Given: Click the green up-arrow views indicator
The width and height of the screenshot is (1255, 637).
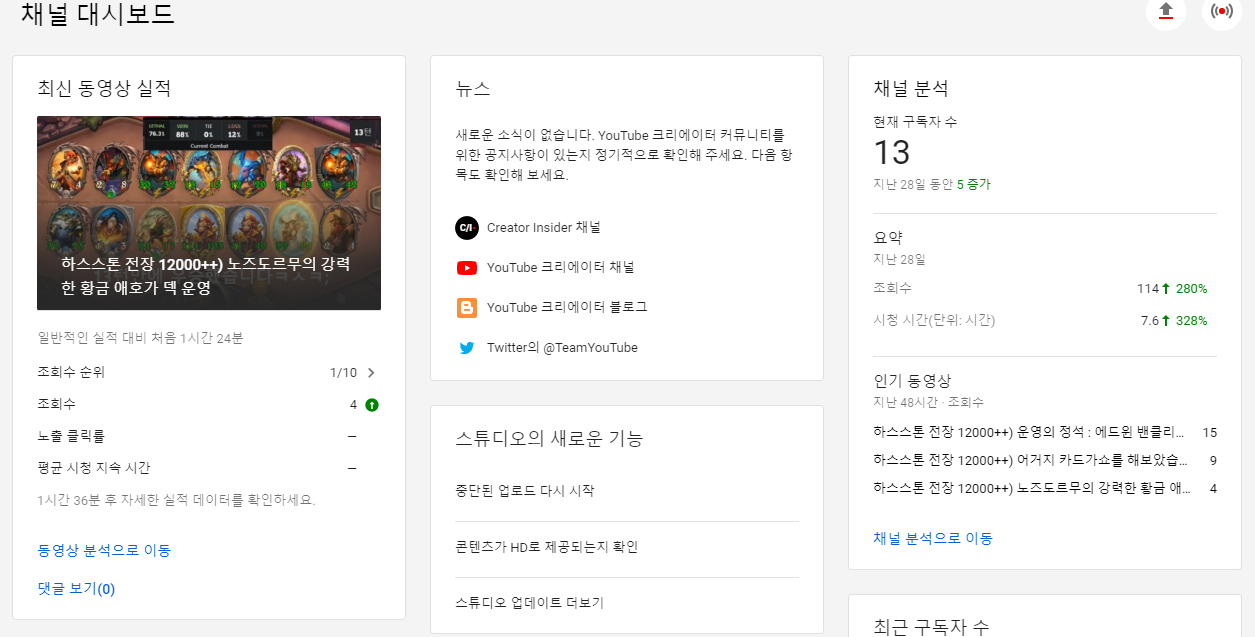Looking at the screenshot, I should [372, 405].
